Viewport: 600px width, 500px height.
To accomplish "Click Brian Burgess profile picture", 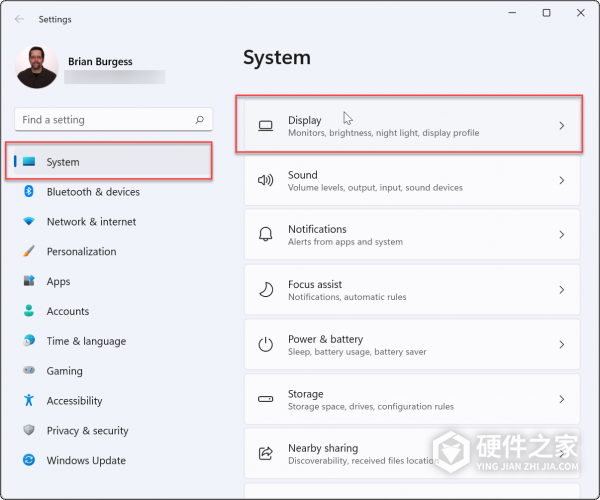I will point(37,67).
